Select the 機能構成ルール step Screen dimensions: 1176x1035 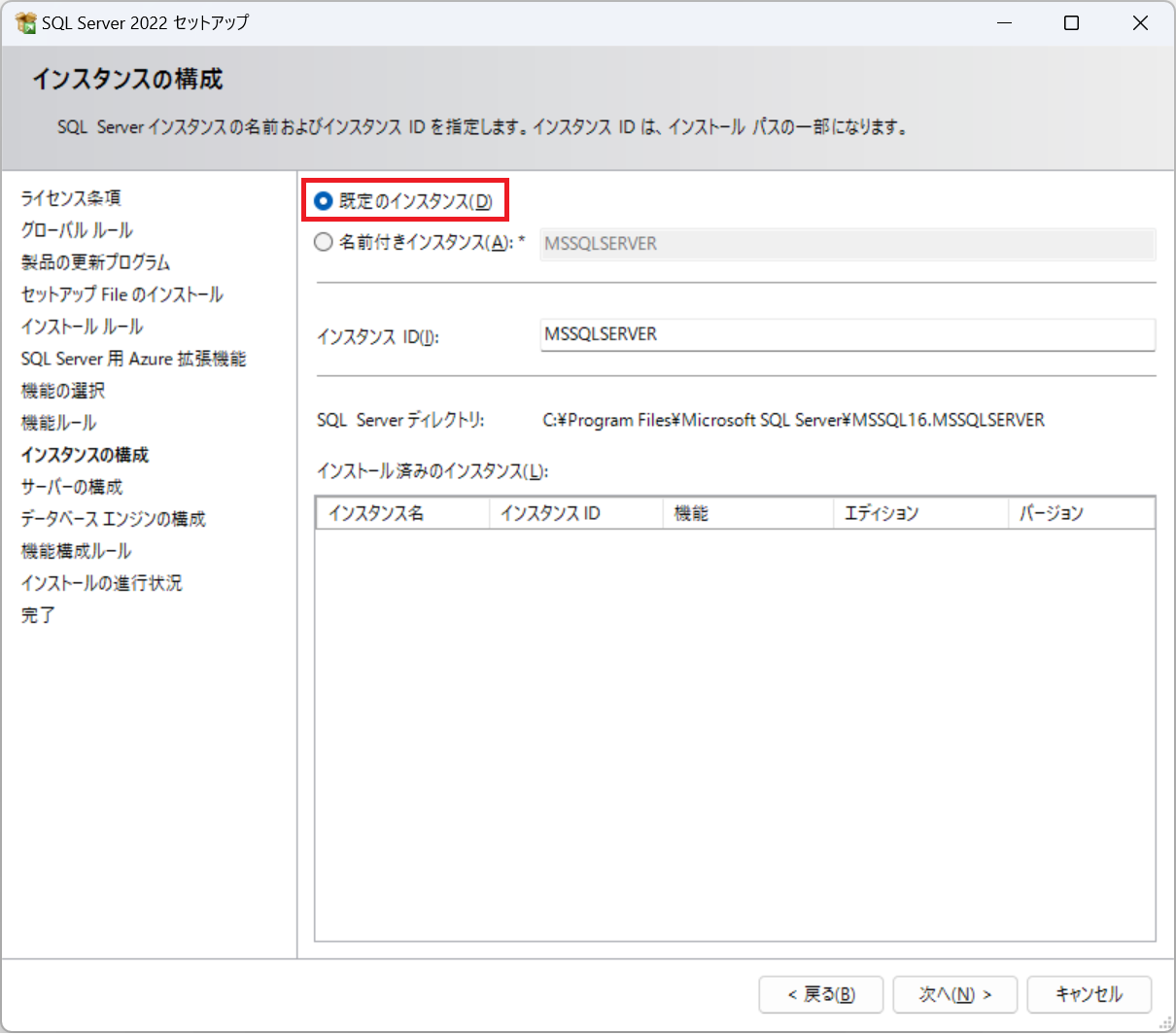point(76,551)
